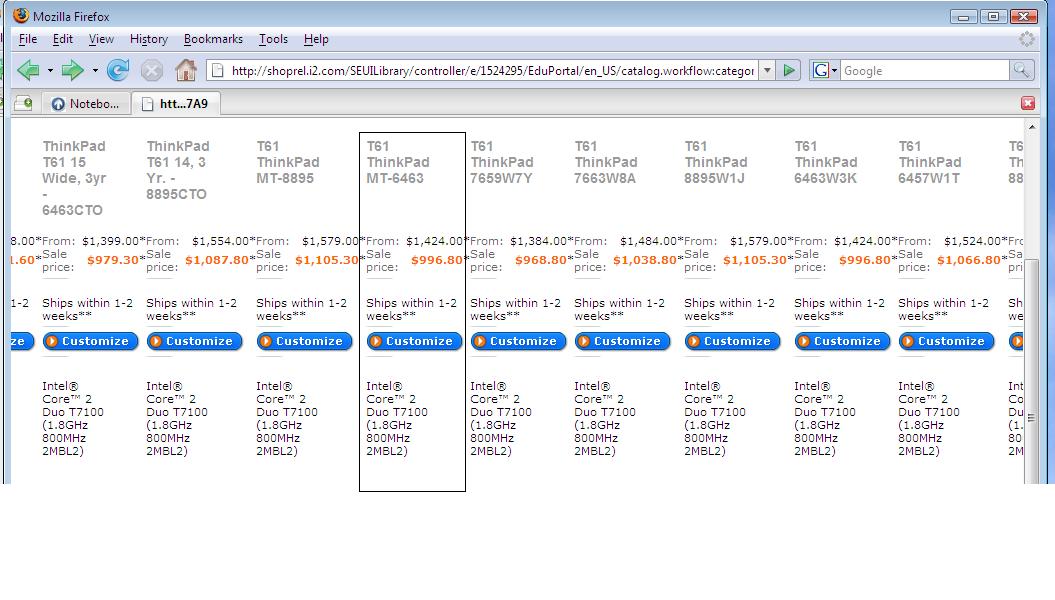Screen dimensions: 1055x600
Task: Open the Edit menu
Action: tap(63, 39)
